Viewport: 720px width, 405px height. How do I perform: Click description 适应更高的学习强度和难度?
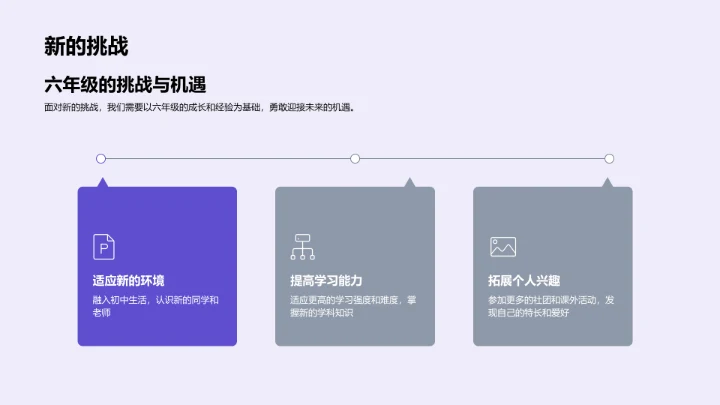coord(353,306)
